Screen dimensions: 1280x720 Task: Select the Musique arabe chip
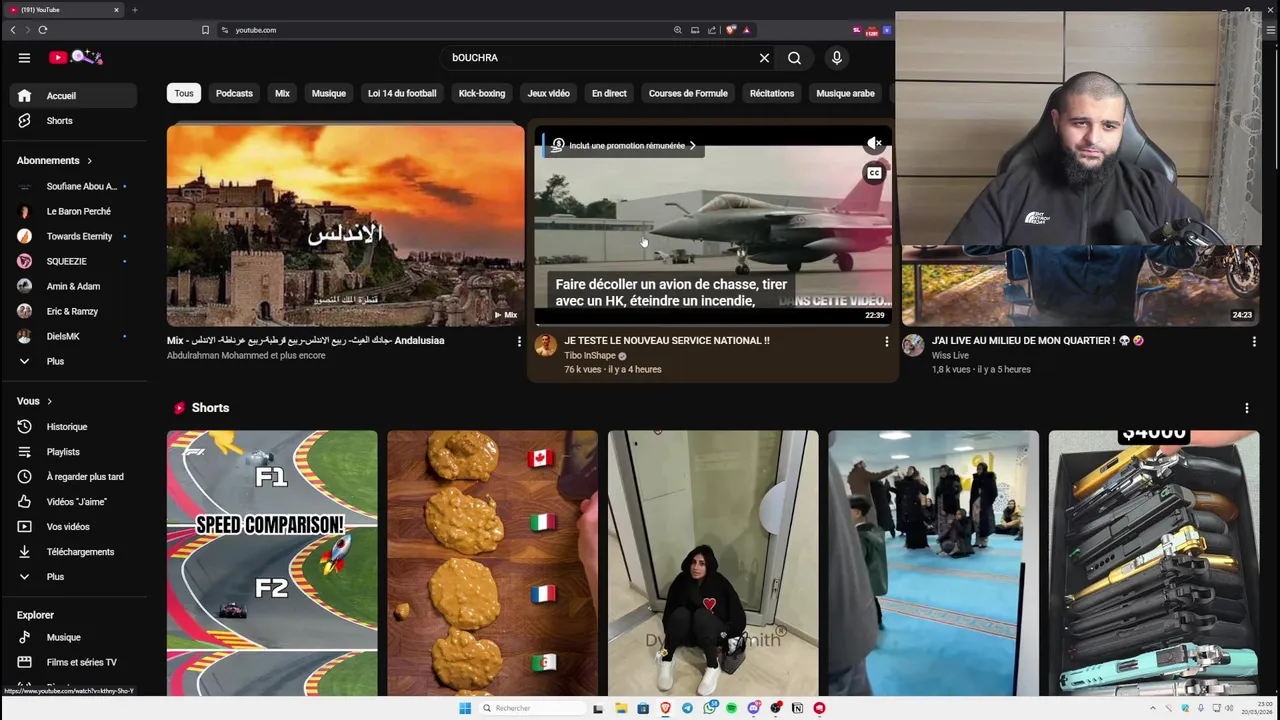pos(845,93)
